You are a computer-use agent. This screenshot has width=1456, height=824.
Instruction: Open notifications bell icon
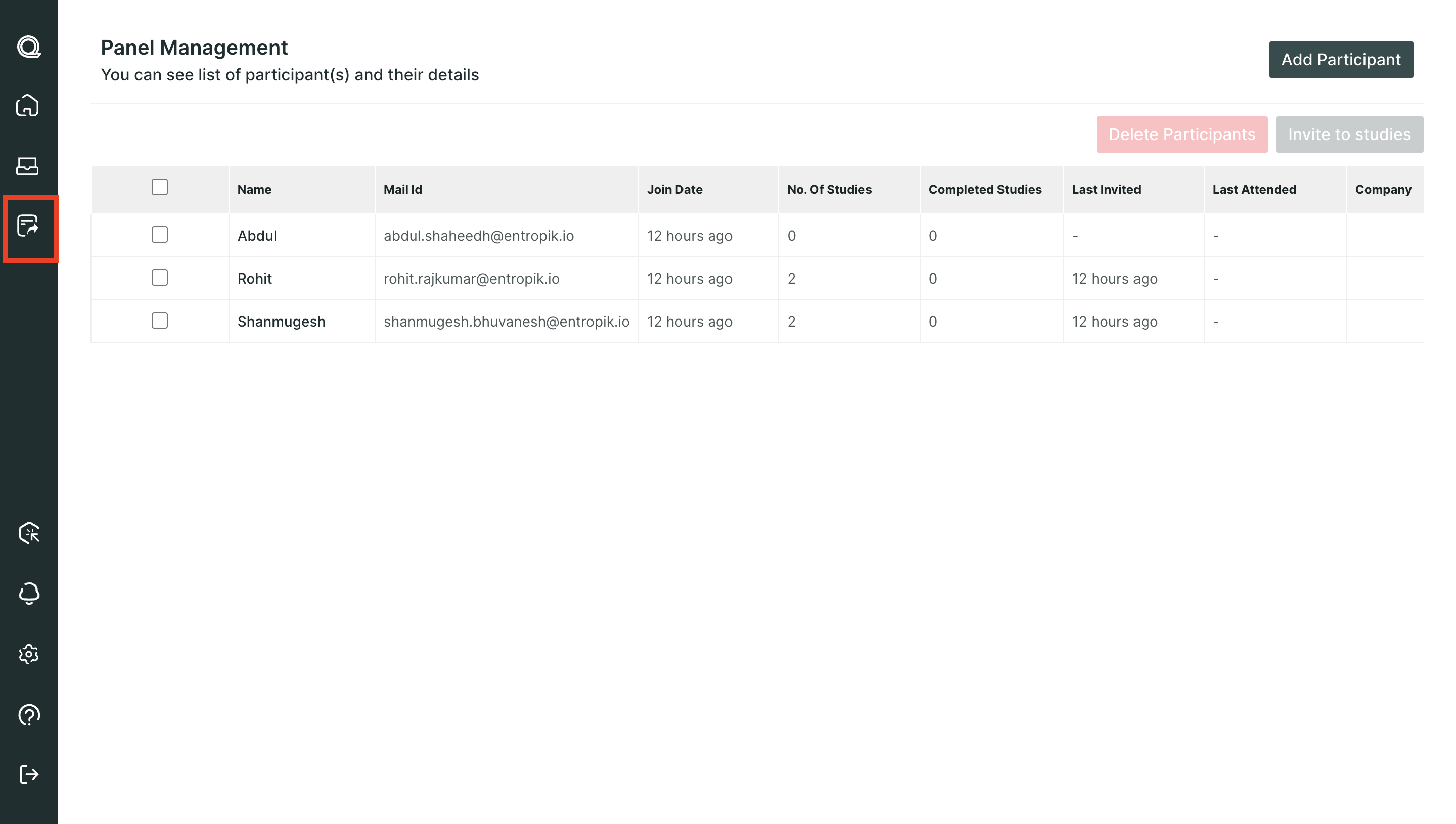point(29,593)
